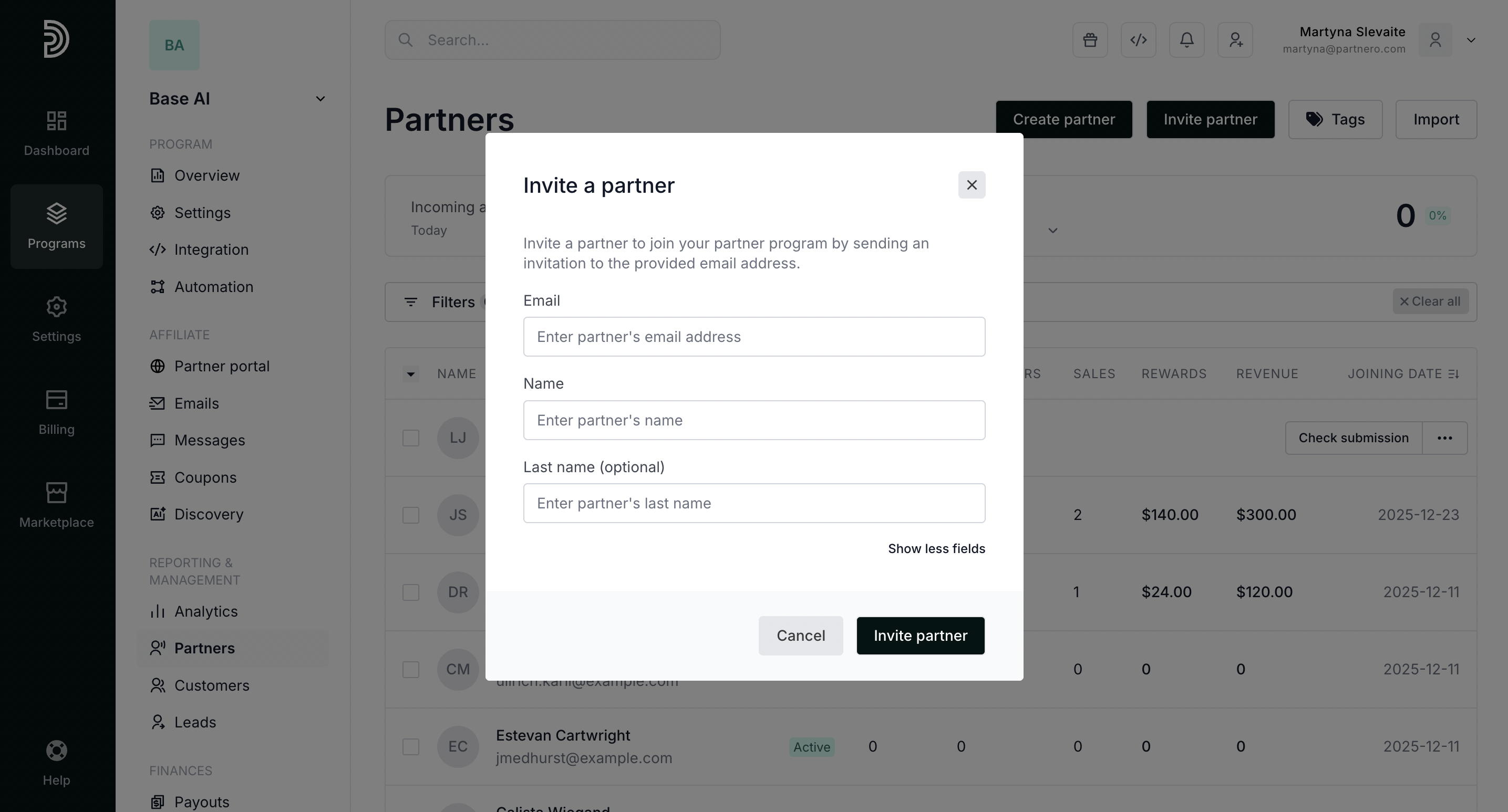Open notifications bell icon
The width and height of the screenshot is (1508, 812).
coord(1186,40)
